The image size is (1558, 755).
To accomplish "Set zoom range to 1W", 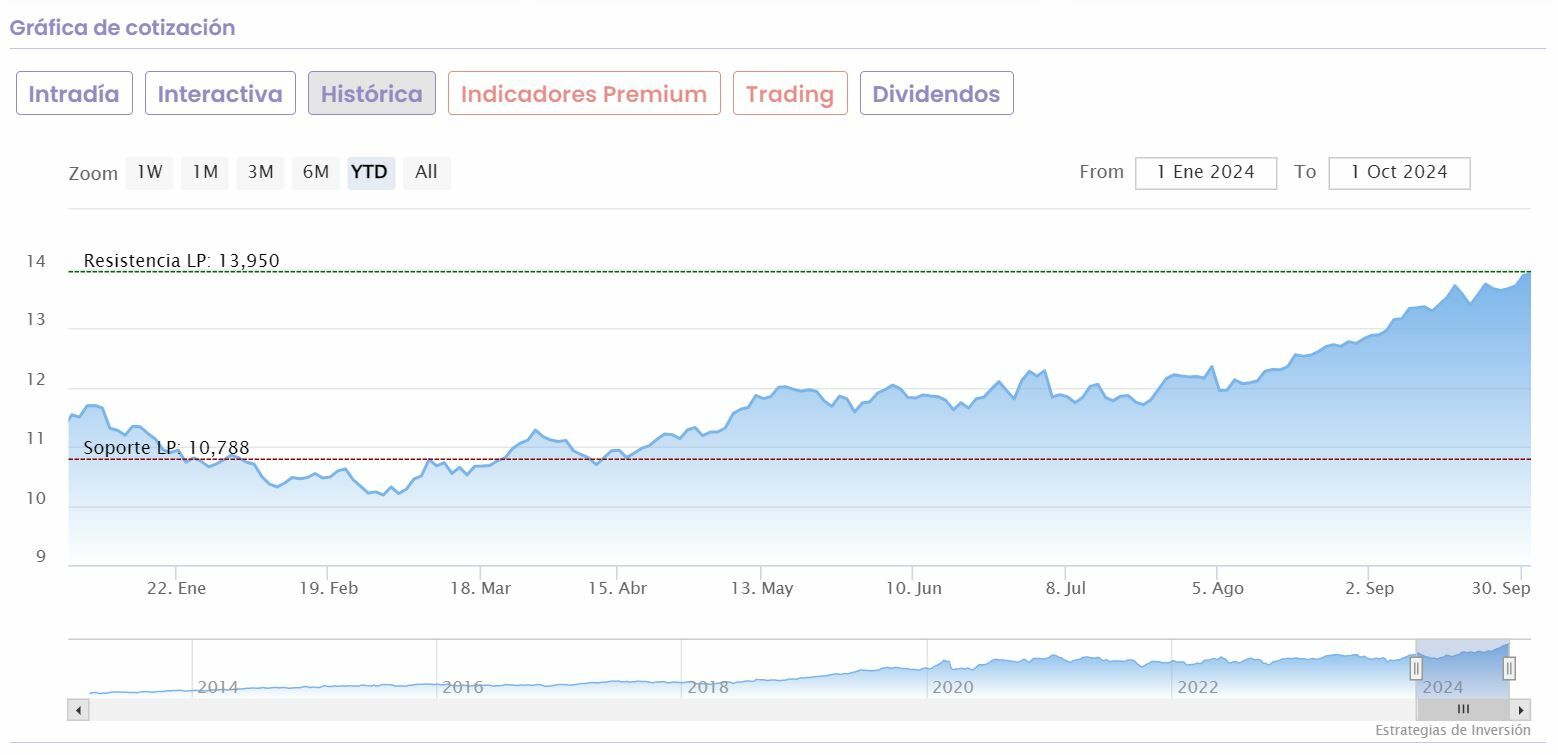I will point(150,172).
